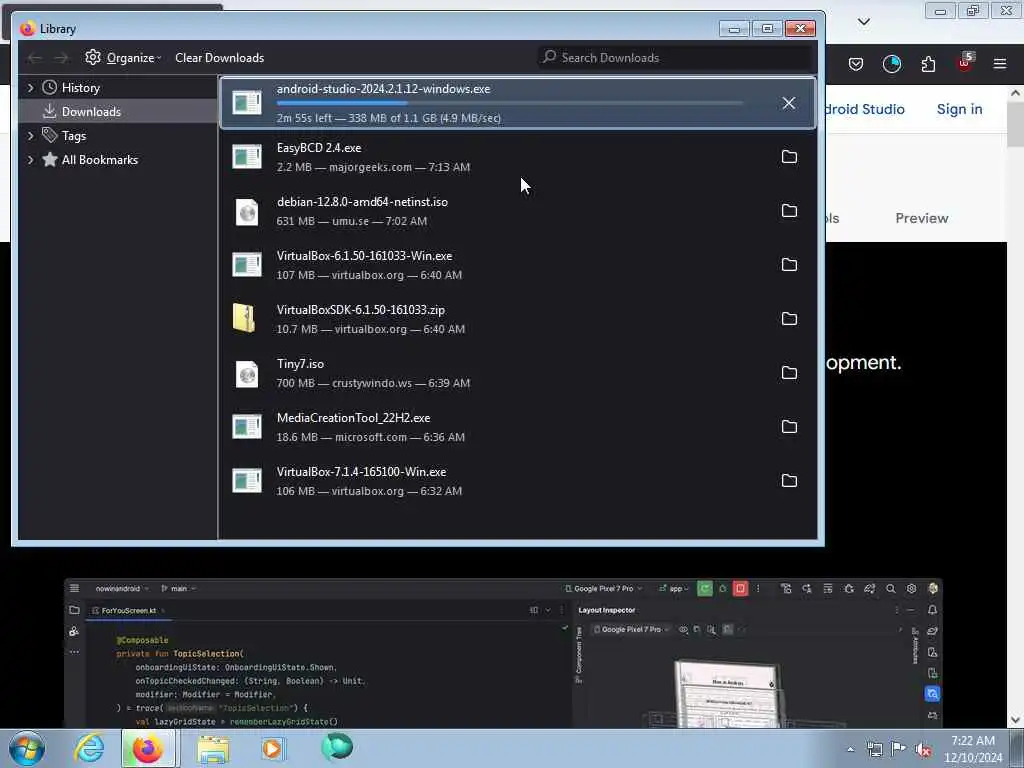1024x768 pixels.
Task: Switch to the Preview tab on webpage
Action: click(921, 218)
